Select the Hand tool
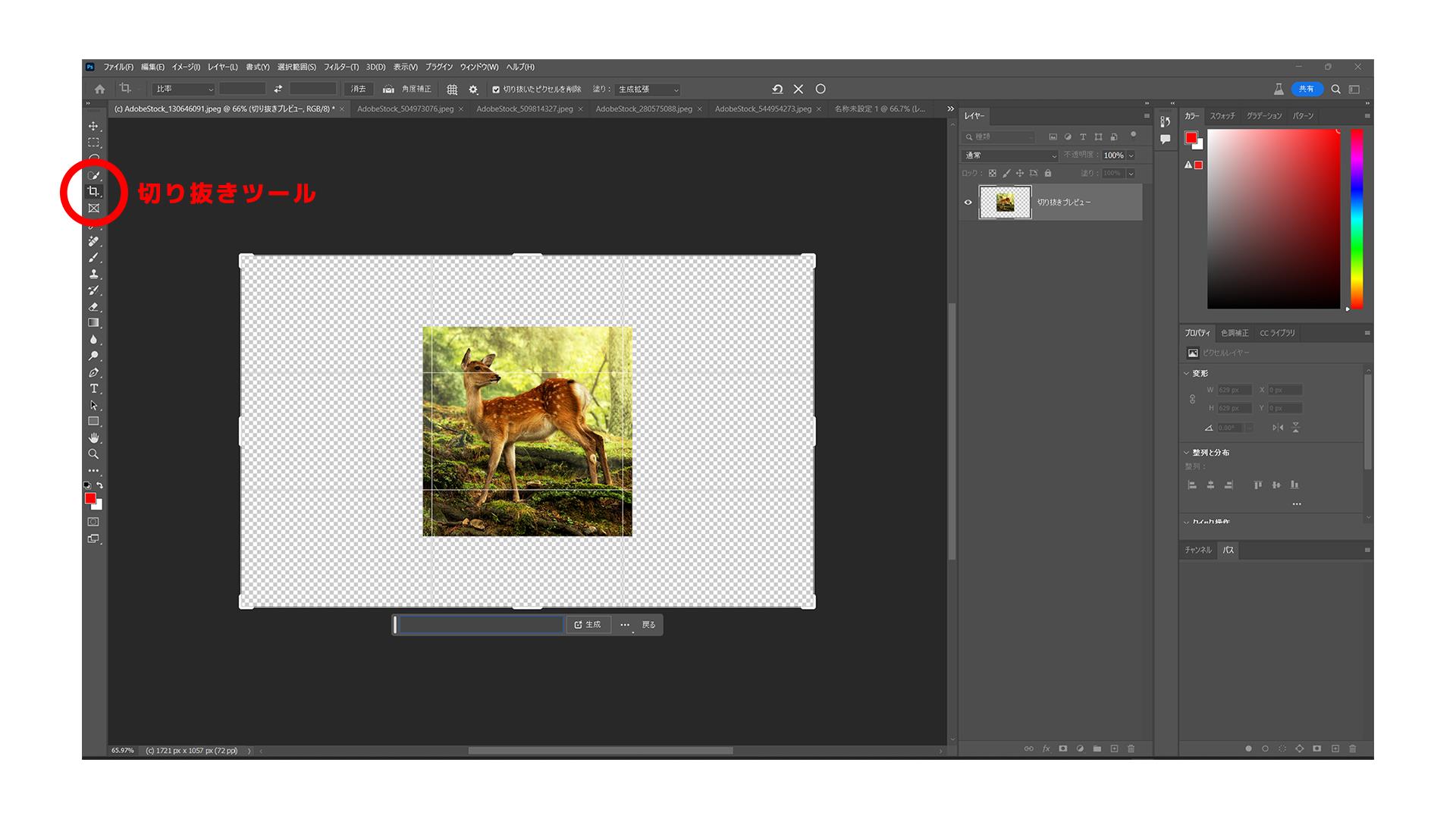Image resolution: width=1456 pixels, height=819 pixels. coord(93,438)
